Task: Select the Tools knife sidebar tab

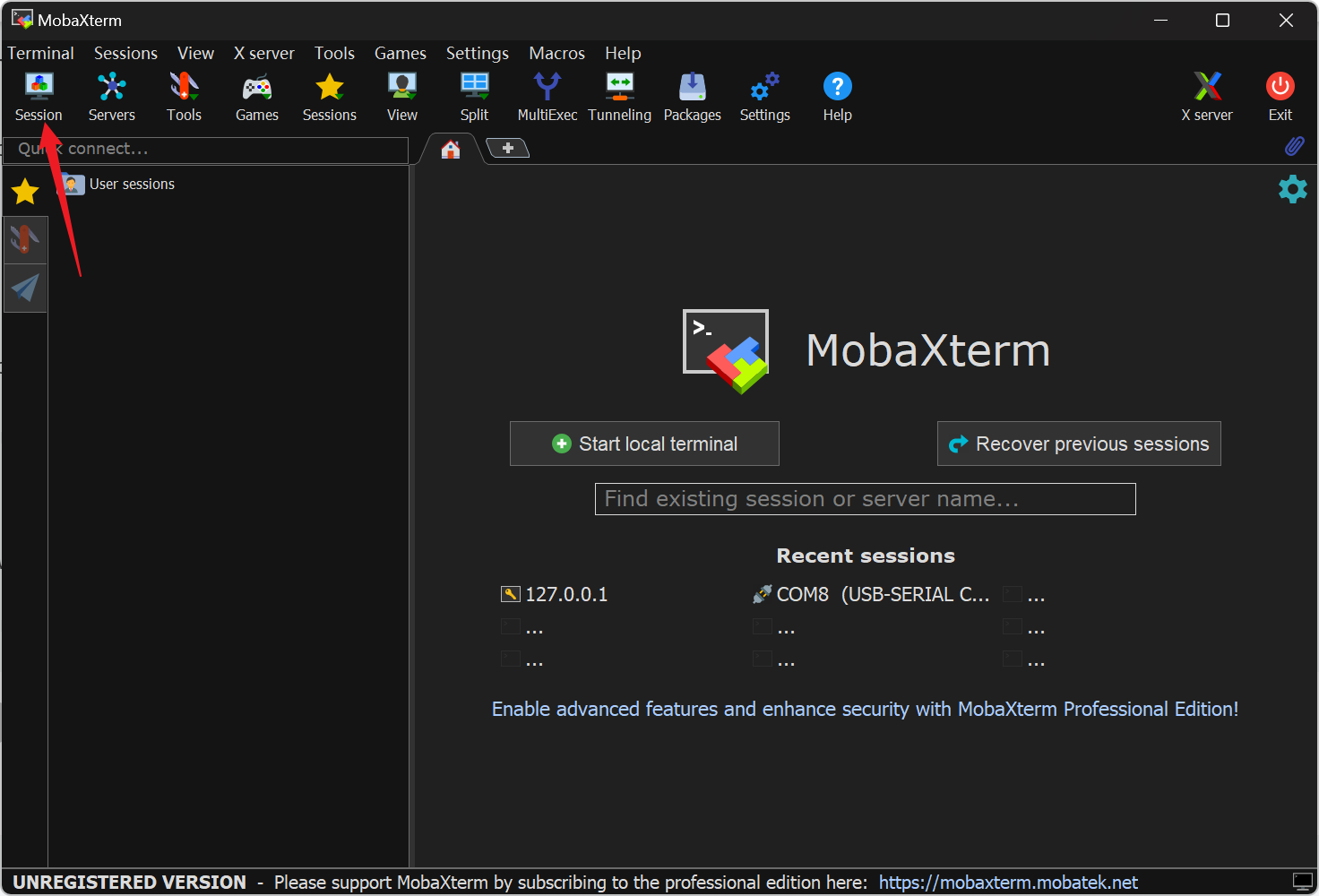Action: click(x=25, y=239)
